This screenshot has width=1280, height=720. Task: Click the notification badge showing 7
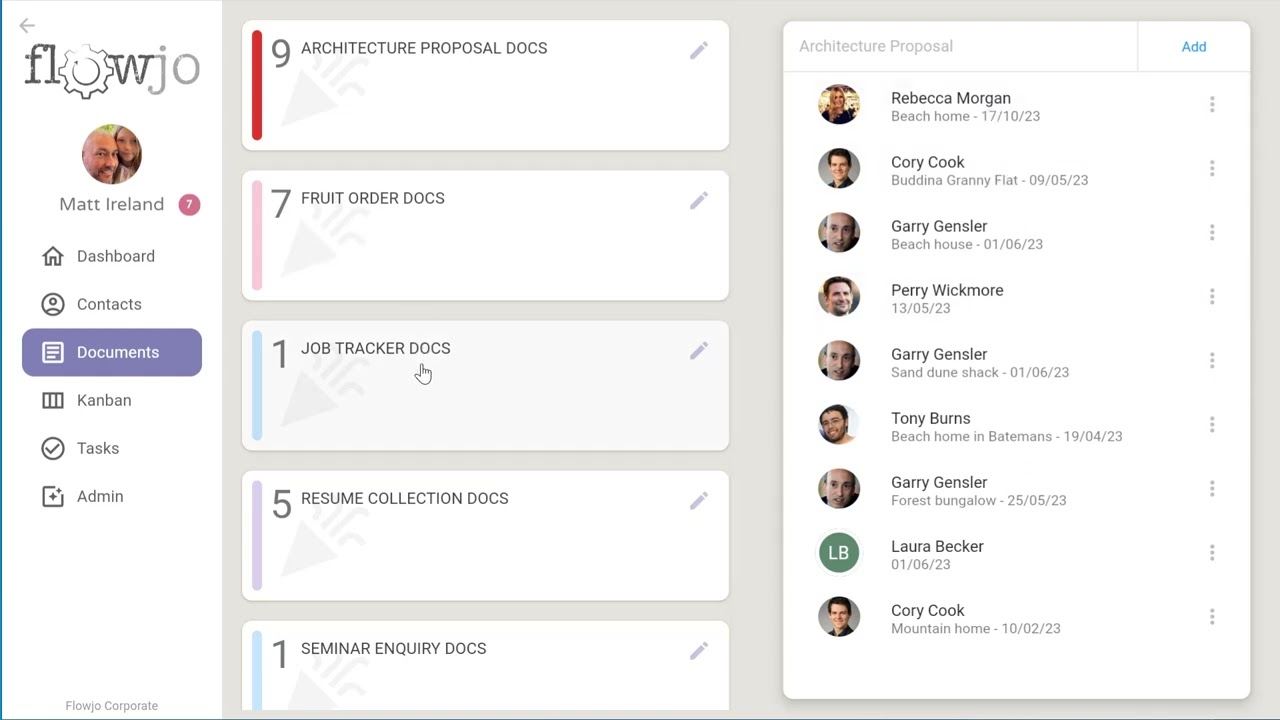pos(189,204)
